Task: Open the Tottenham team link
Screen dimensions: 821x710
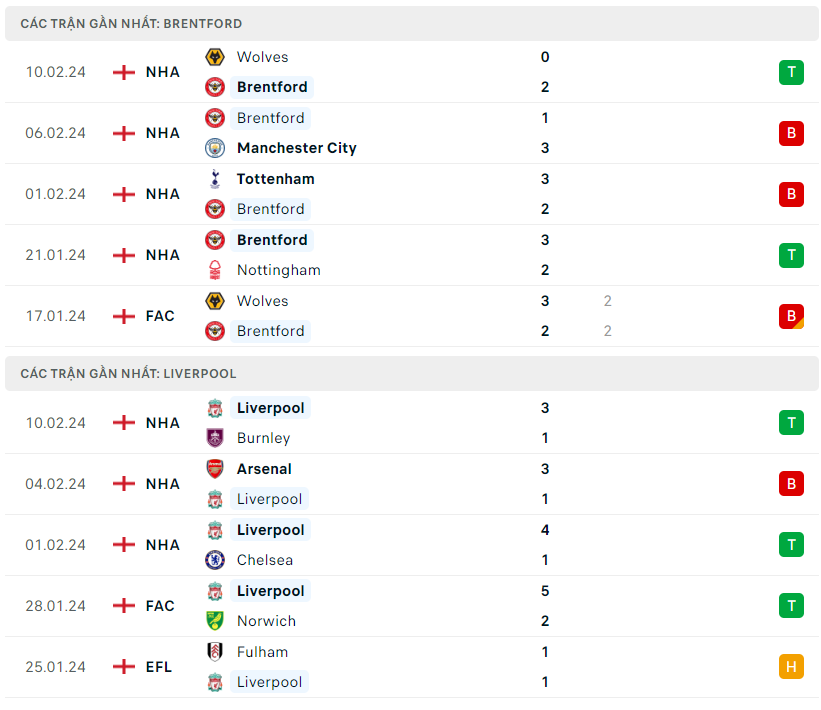Action: point(275,179)
